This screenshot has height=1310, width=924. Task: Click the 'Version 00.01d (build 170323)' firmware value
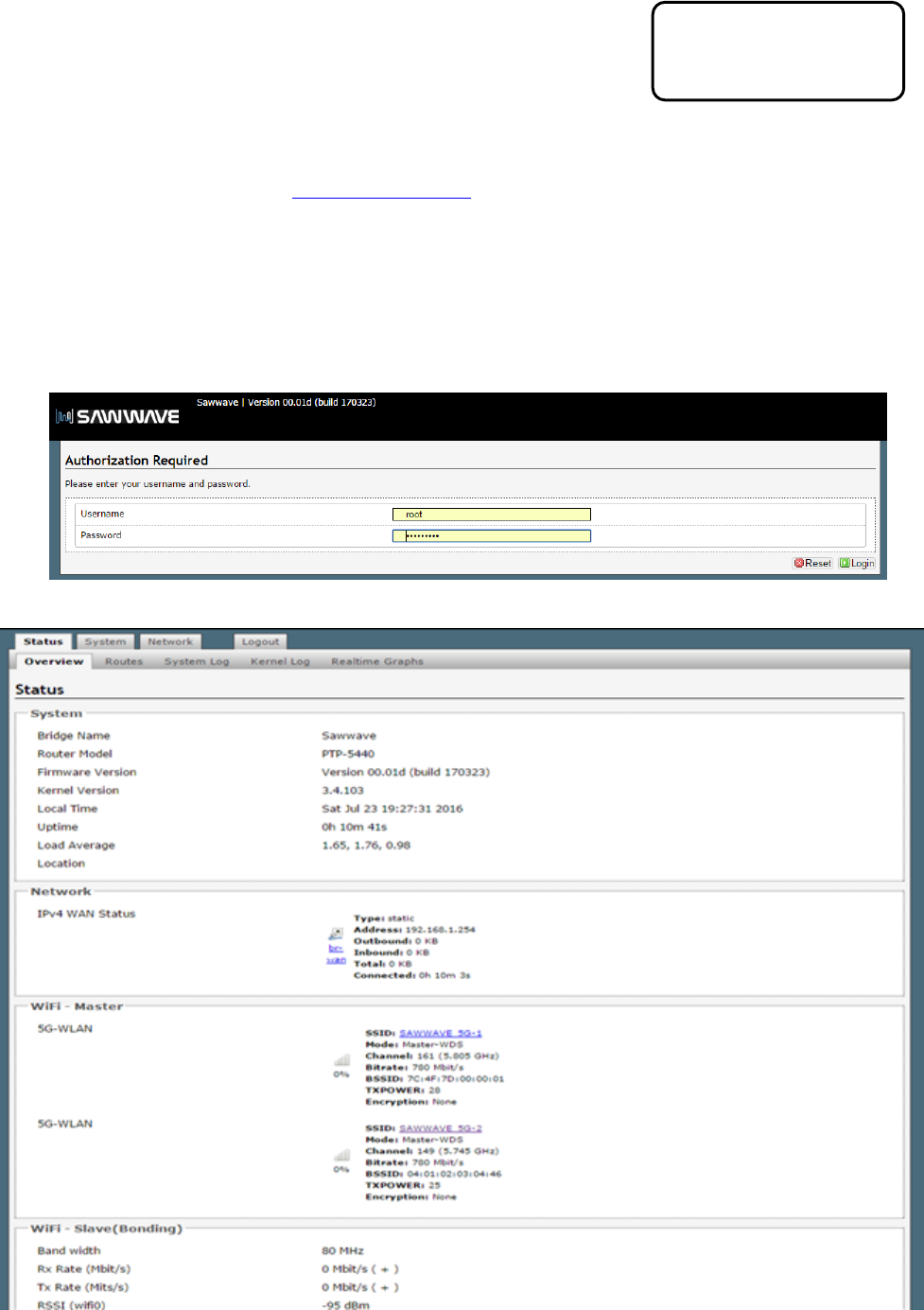(x=406, y=772)
